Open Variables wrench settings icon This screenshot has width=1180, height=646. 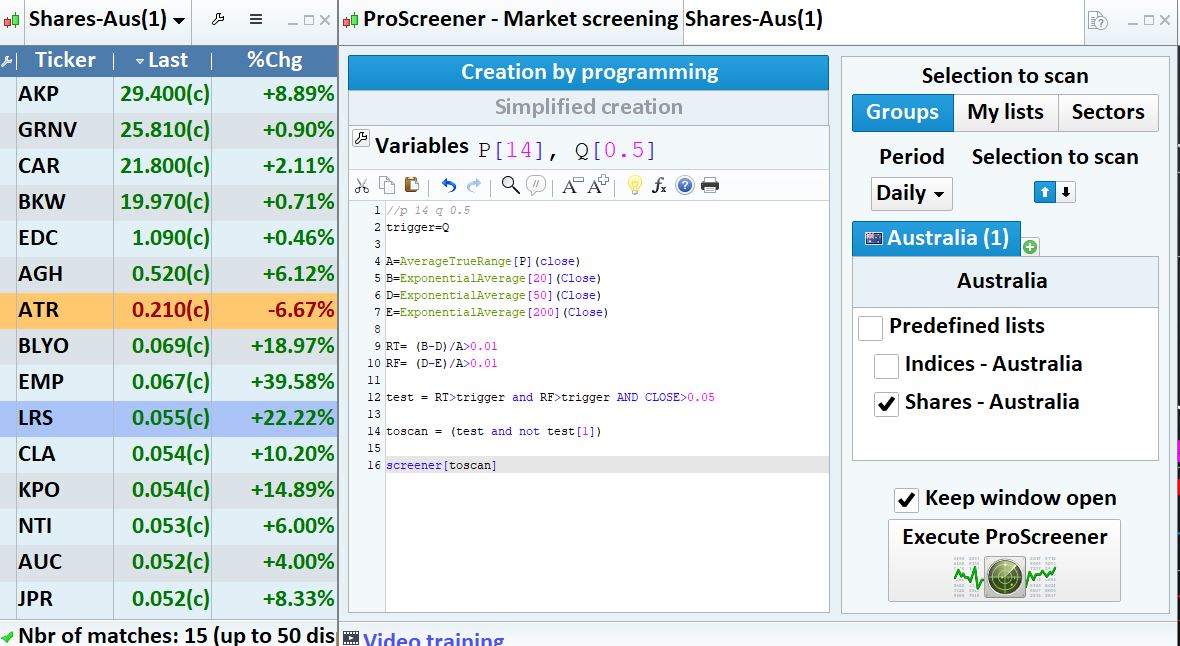360,138
